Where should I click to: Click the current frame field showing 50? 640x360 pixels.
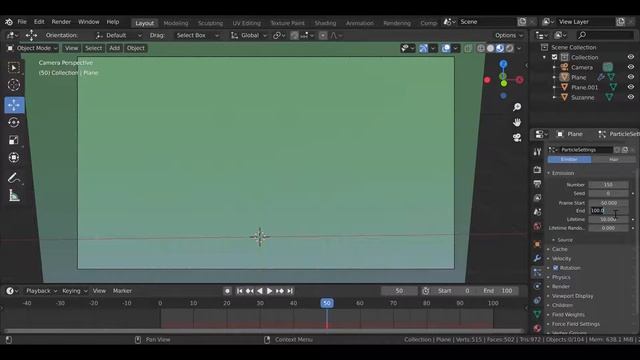(399, 291)
